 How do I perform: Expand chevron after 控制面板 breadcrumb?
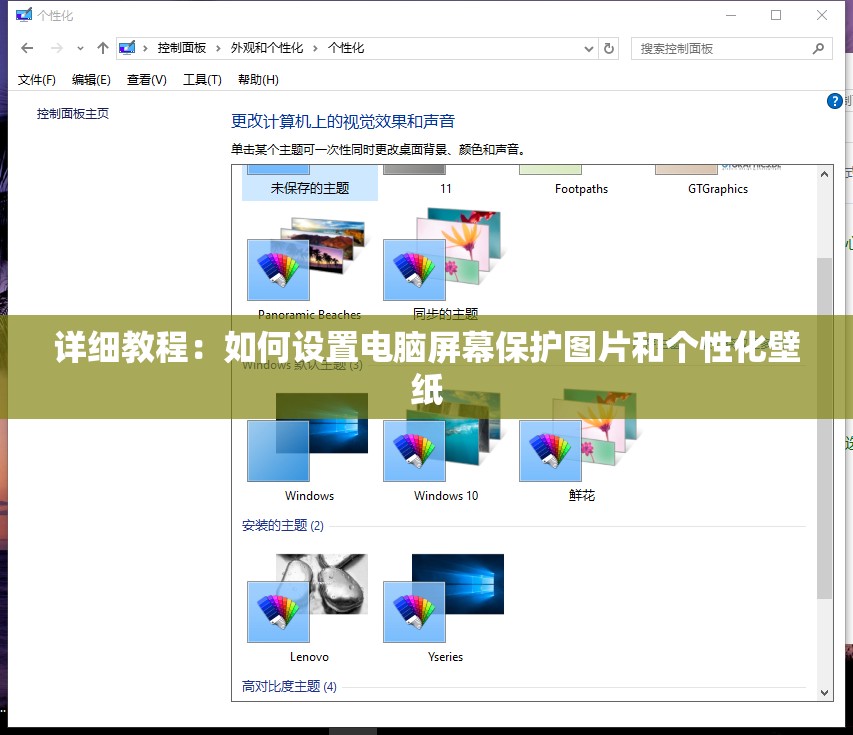point(218,48)
